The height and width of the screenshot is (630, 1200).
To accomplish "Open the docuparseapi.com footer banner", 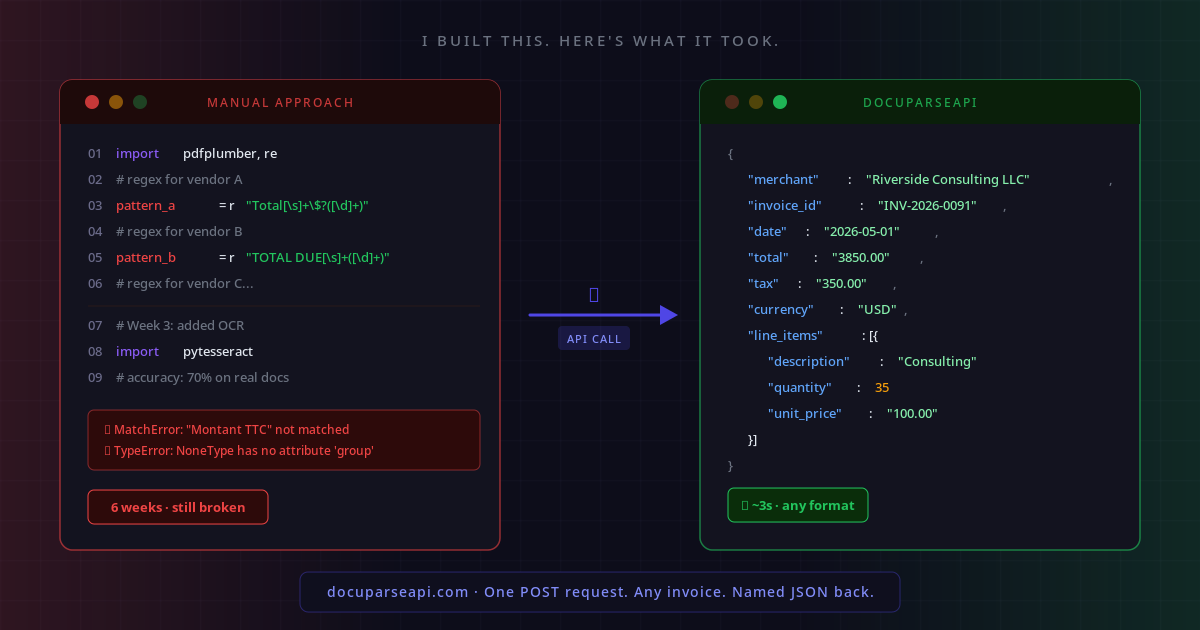I will point(600,592).
